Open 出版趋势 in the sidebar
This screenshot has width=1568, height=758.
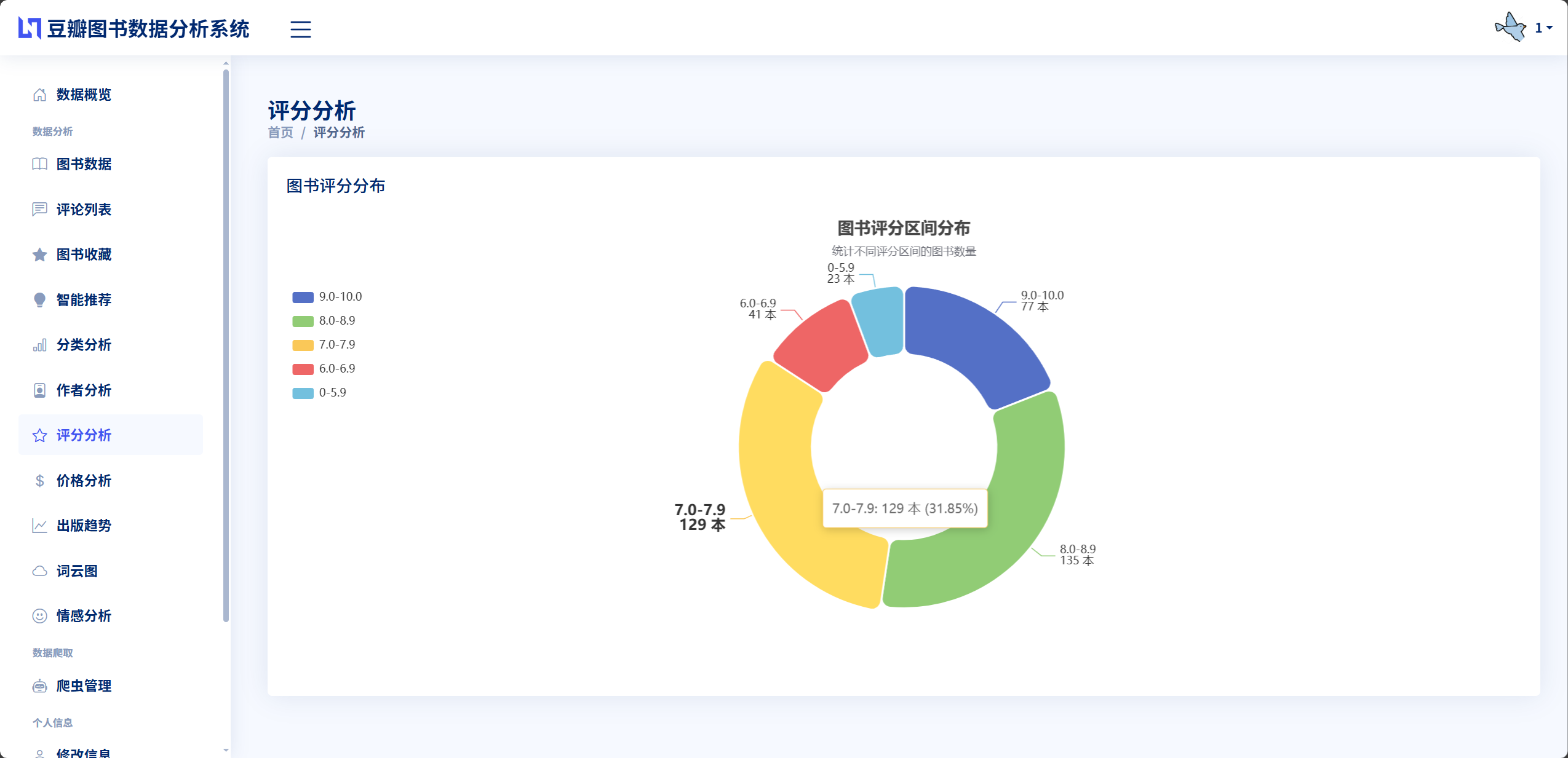click(x=84, y=526)
